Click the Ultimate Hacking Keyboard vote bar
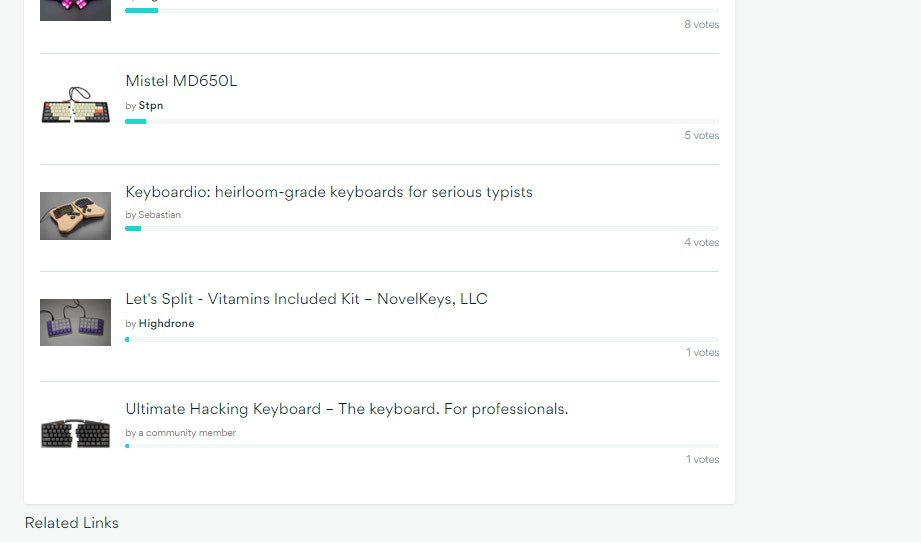 (421, 446)
